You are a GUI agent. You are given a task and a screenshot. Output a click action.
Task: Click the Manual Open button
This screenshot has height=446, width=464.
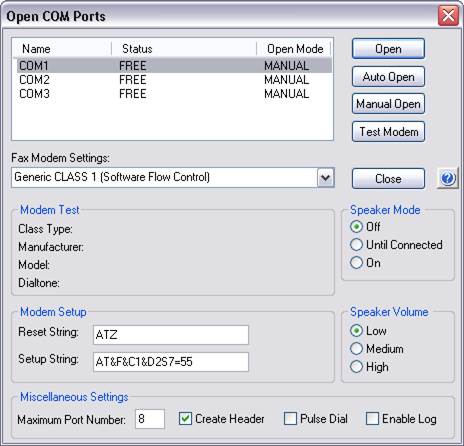click(388, 104)
